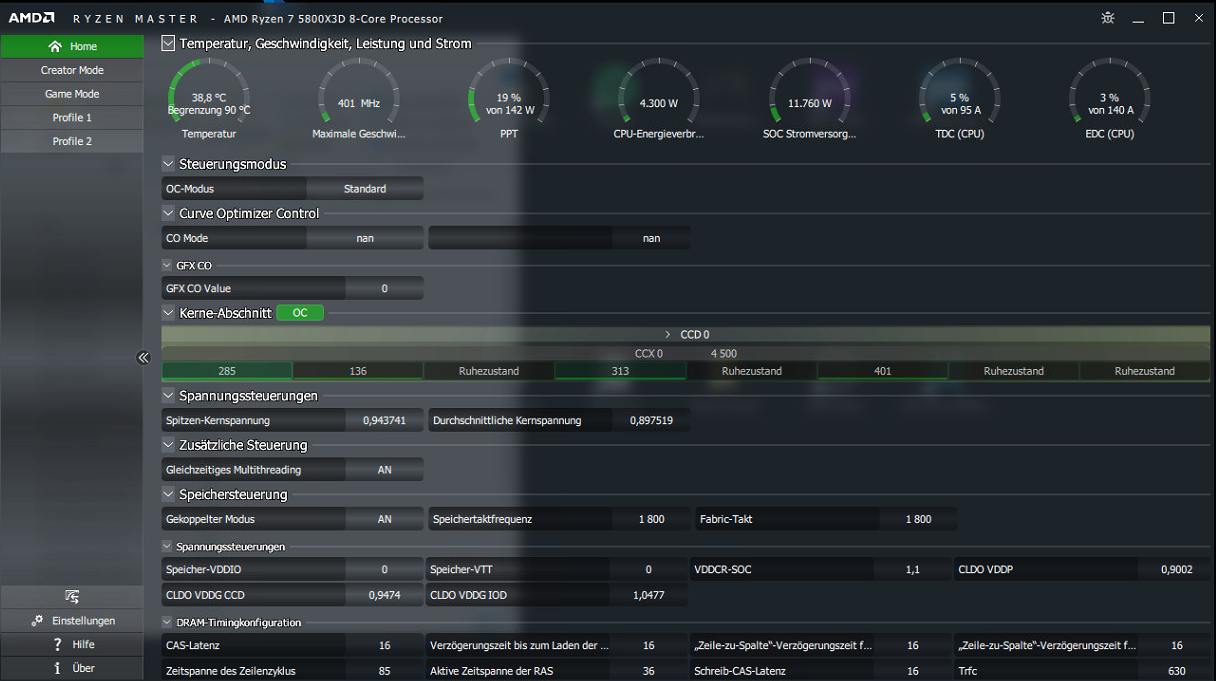This screenshot has width=1216, height=681.
Task: Select the core showing 401 MHz
Action: tap(882, 371)
